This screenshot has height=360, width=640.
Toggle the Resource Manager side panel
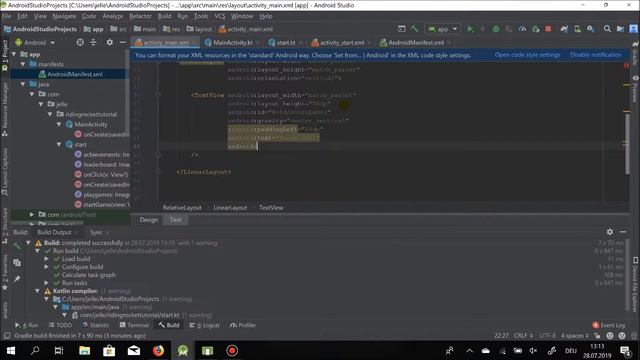coord(5,109)
